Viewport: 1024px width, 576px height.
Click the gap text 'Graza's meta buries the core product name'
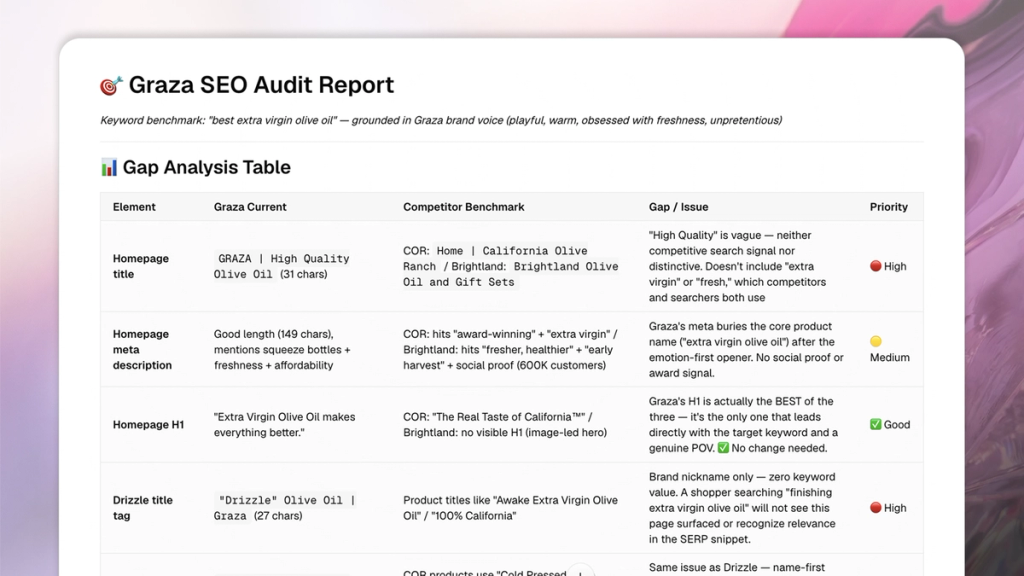pos(746,349)
